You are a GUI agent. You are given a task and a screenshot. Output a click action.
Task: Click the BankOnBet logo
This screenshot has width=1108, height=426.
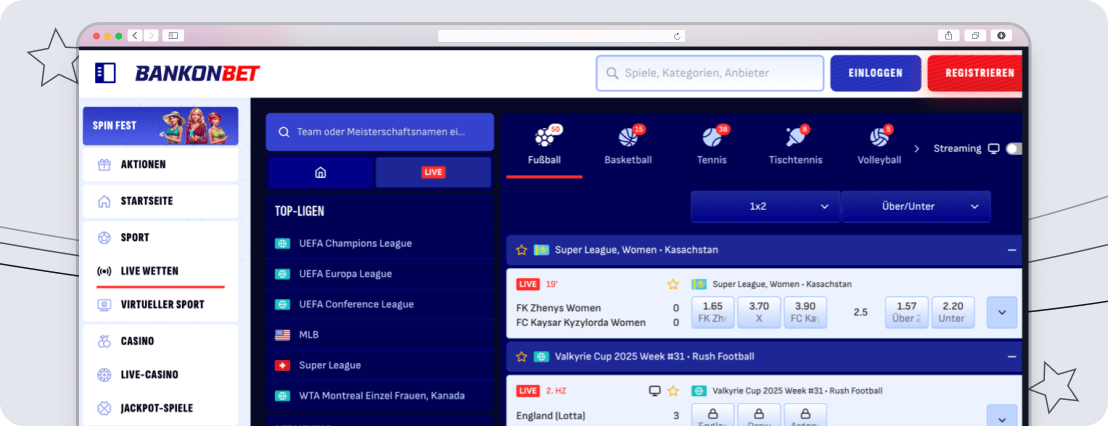198,73
